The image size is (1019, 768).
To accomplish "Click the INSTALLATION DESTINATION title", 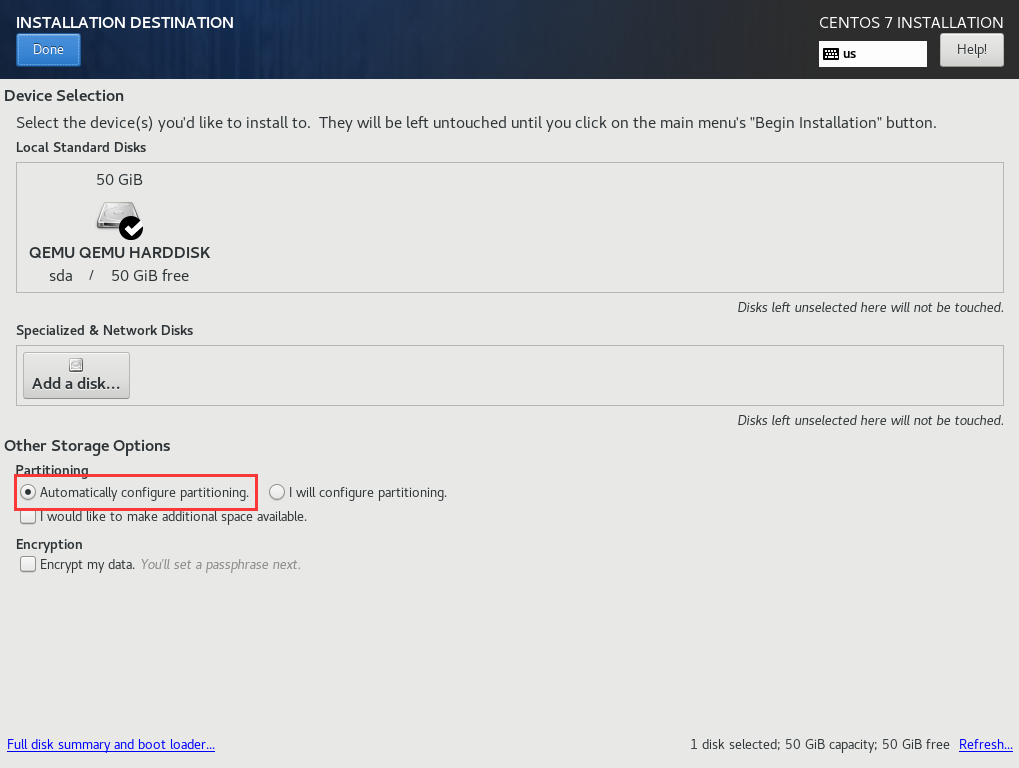I will [x=125, y=23].
